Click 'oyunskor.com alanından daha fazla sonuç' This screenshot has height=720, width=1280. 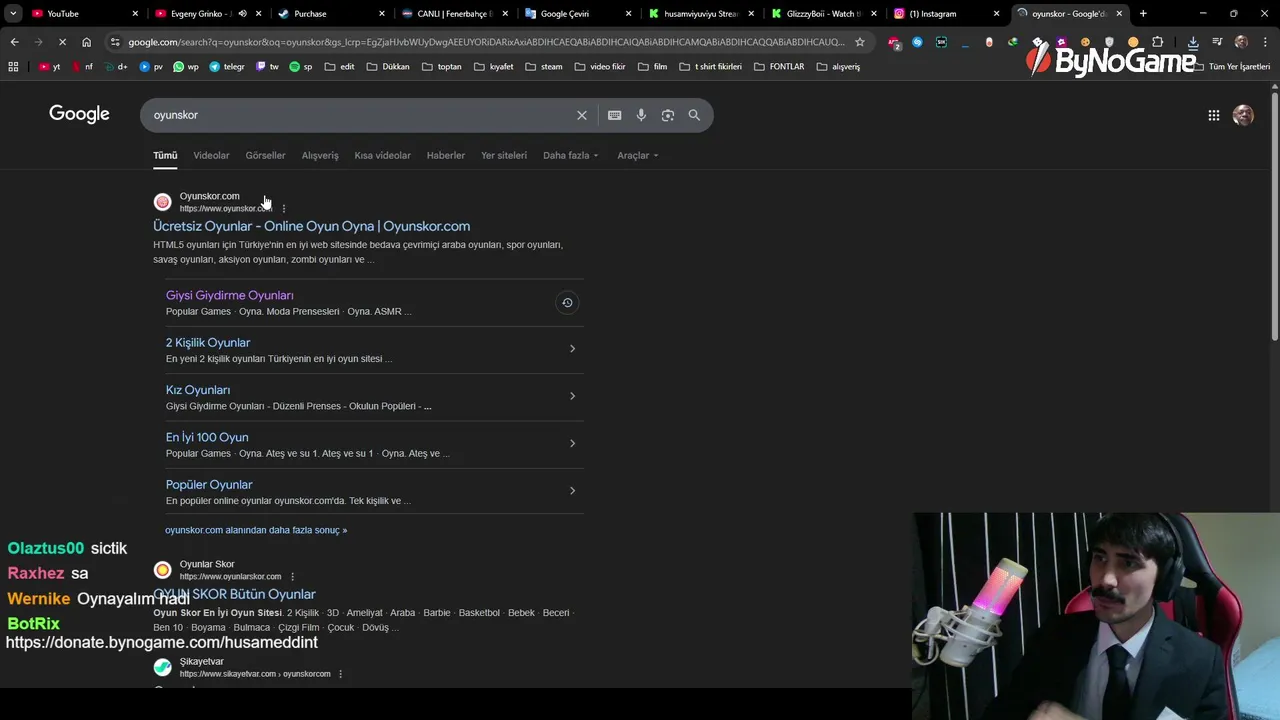point(256,530)
